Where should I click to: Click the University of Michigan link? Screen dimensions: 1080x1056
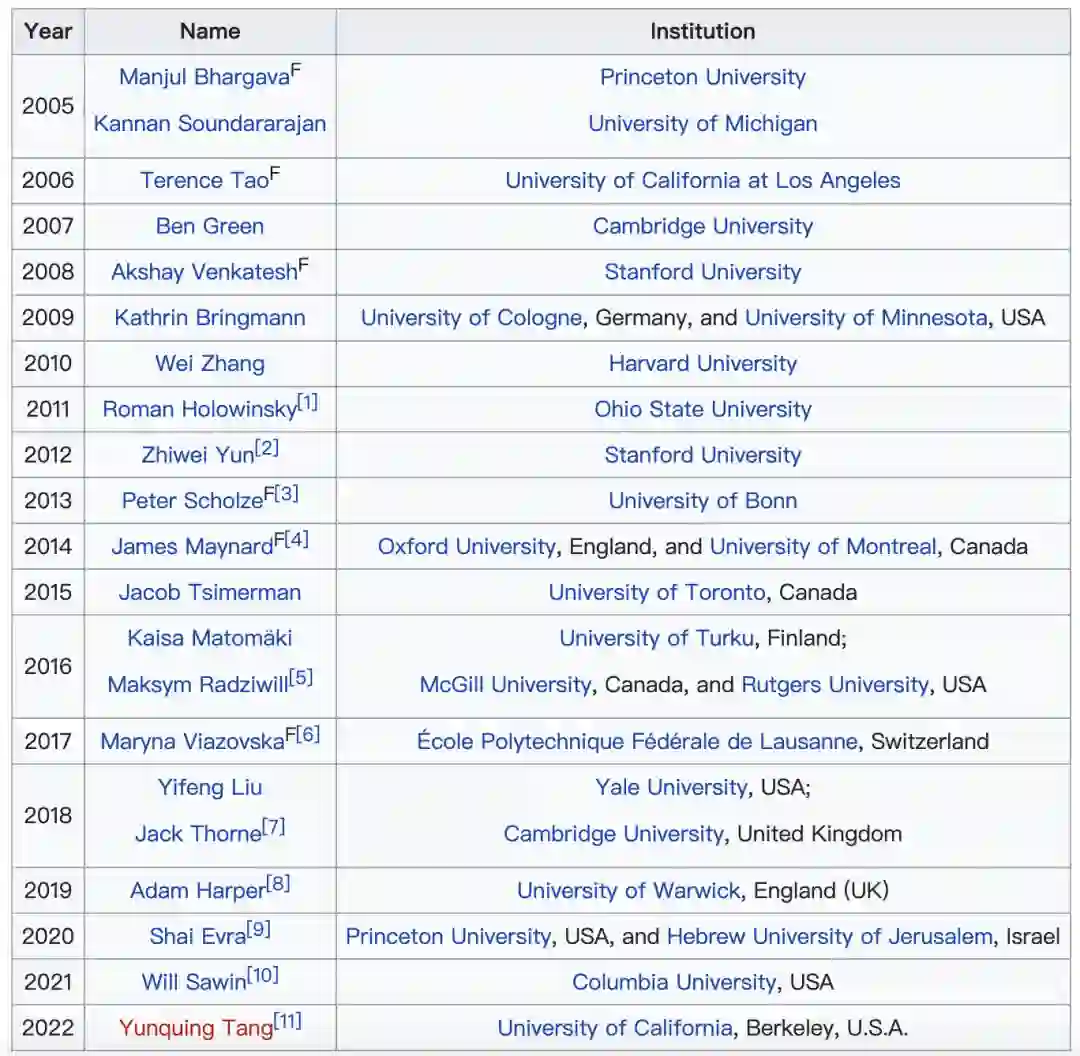pos(703,123)
